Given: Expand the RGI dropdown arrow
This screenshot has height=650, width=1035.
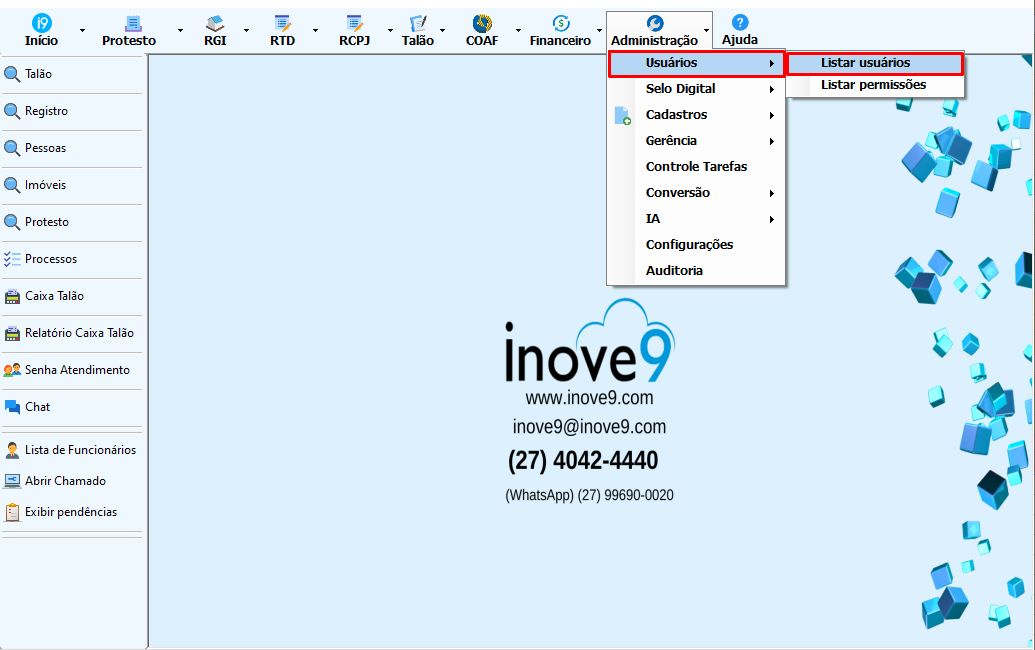Looking at the screenshot, I should (x=246, y=31).
